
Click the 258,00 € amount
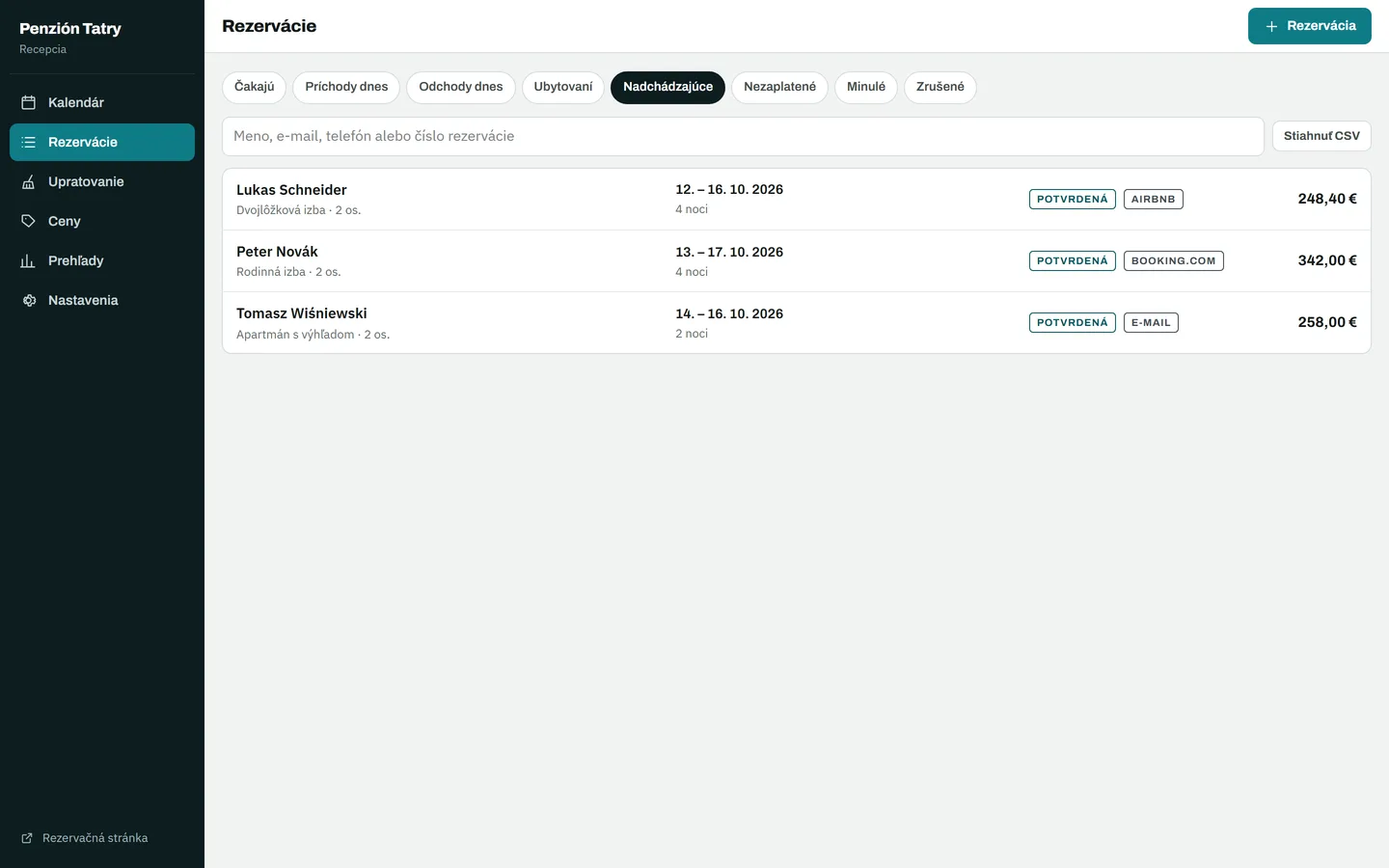click(x=1327, y=322)
